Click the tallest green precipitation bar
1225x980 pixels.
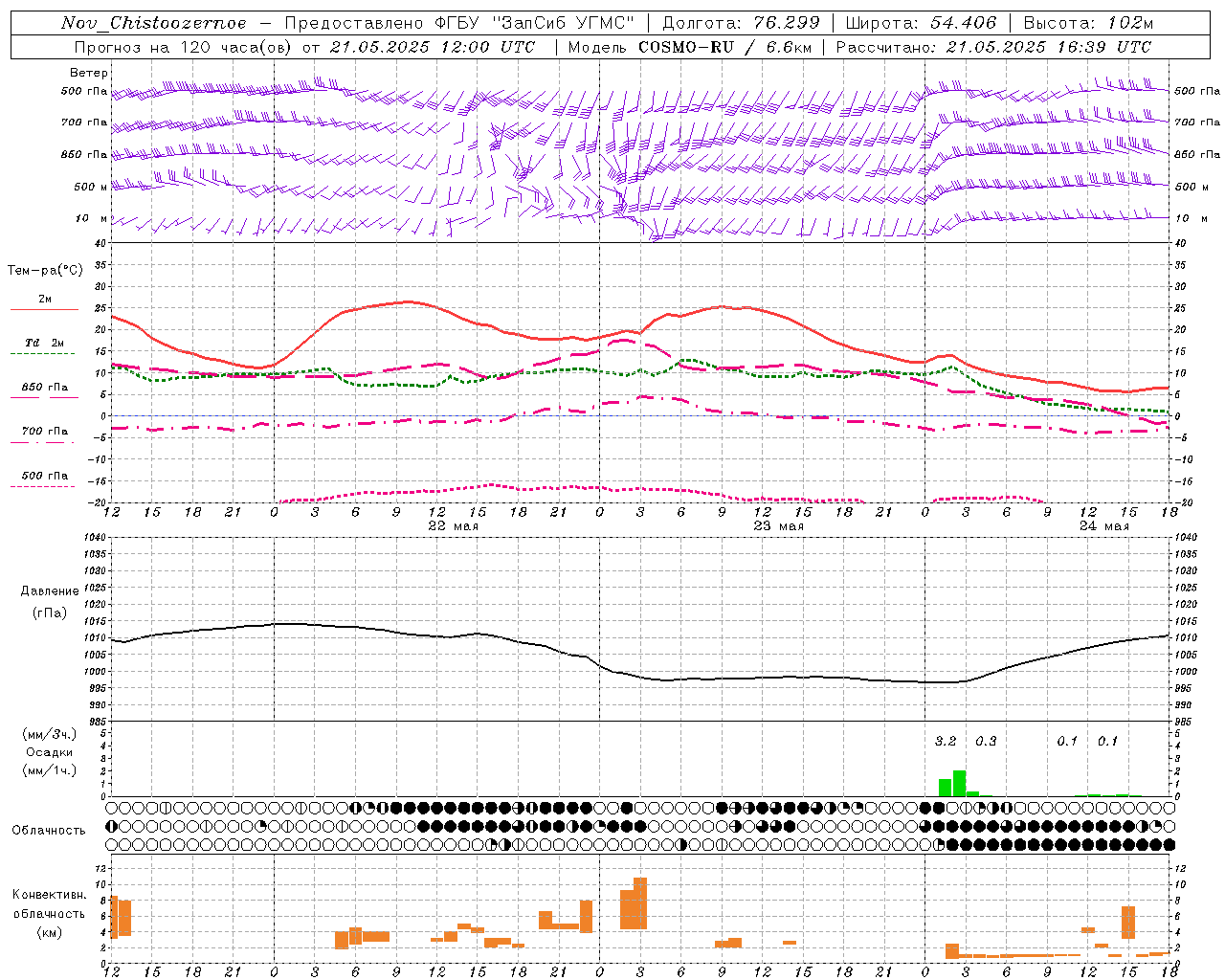(959, 783)
